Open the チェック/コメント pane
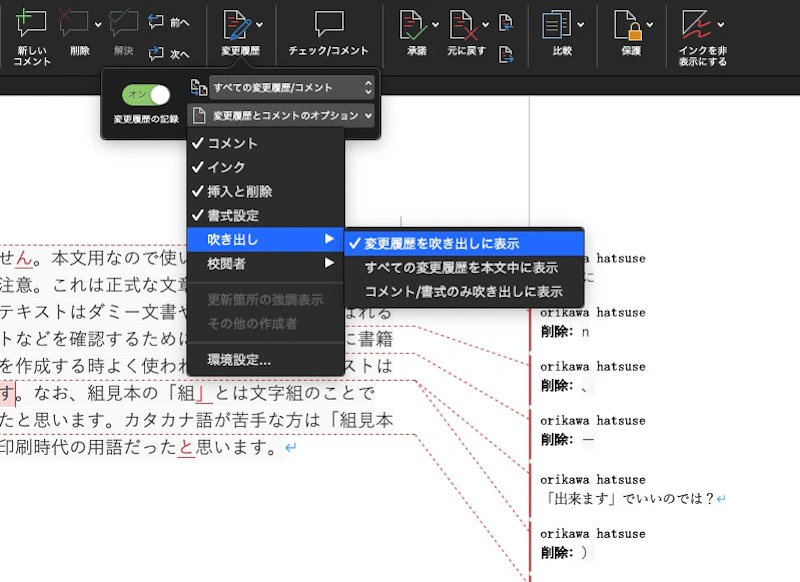Viewport: 800px width, 582px height. tap(330, 30)
